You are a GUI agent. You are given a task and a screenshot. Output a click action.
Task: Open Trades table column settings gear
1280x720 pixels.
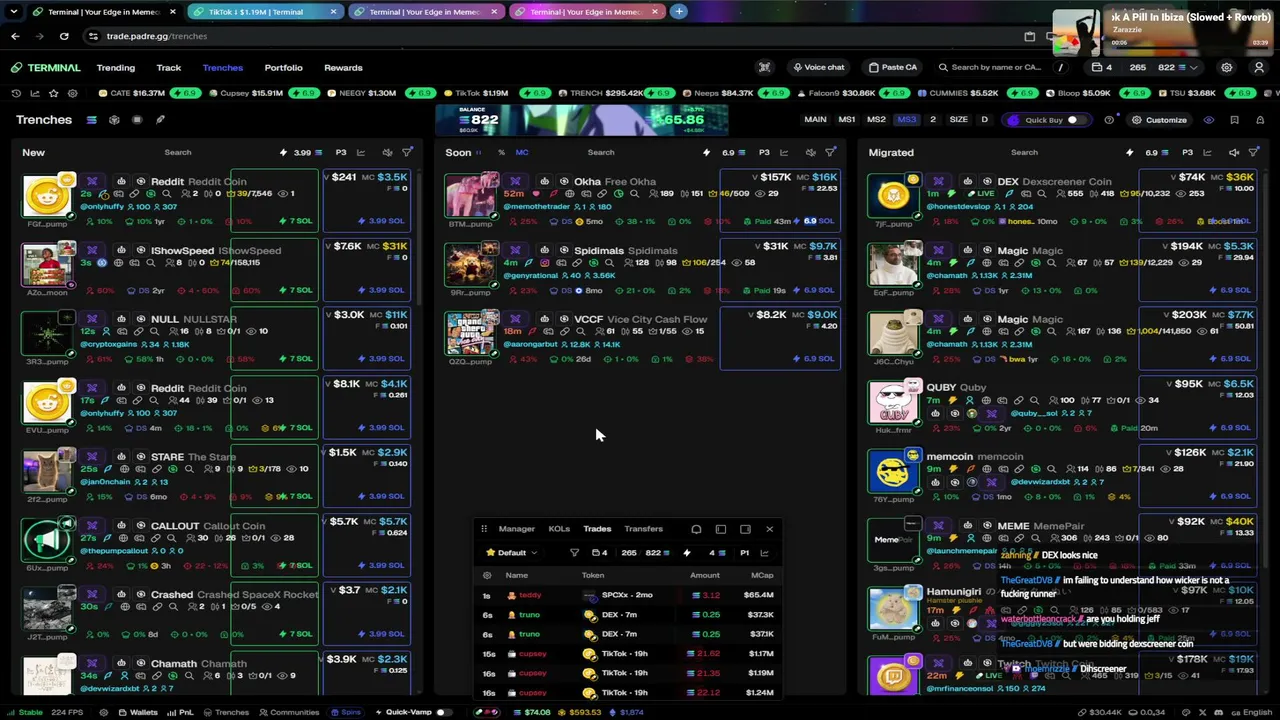(487, 575)
